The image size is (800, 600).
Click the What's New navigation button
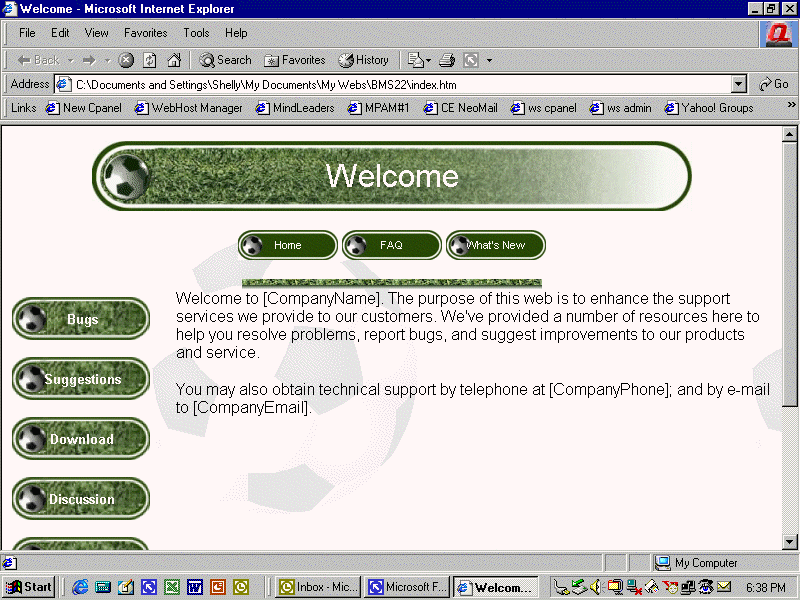click(496, 245)
